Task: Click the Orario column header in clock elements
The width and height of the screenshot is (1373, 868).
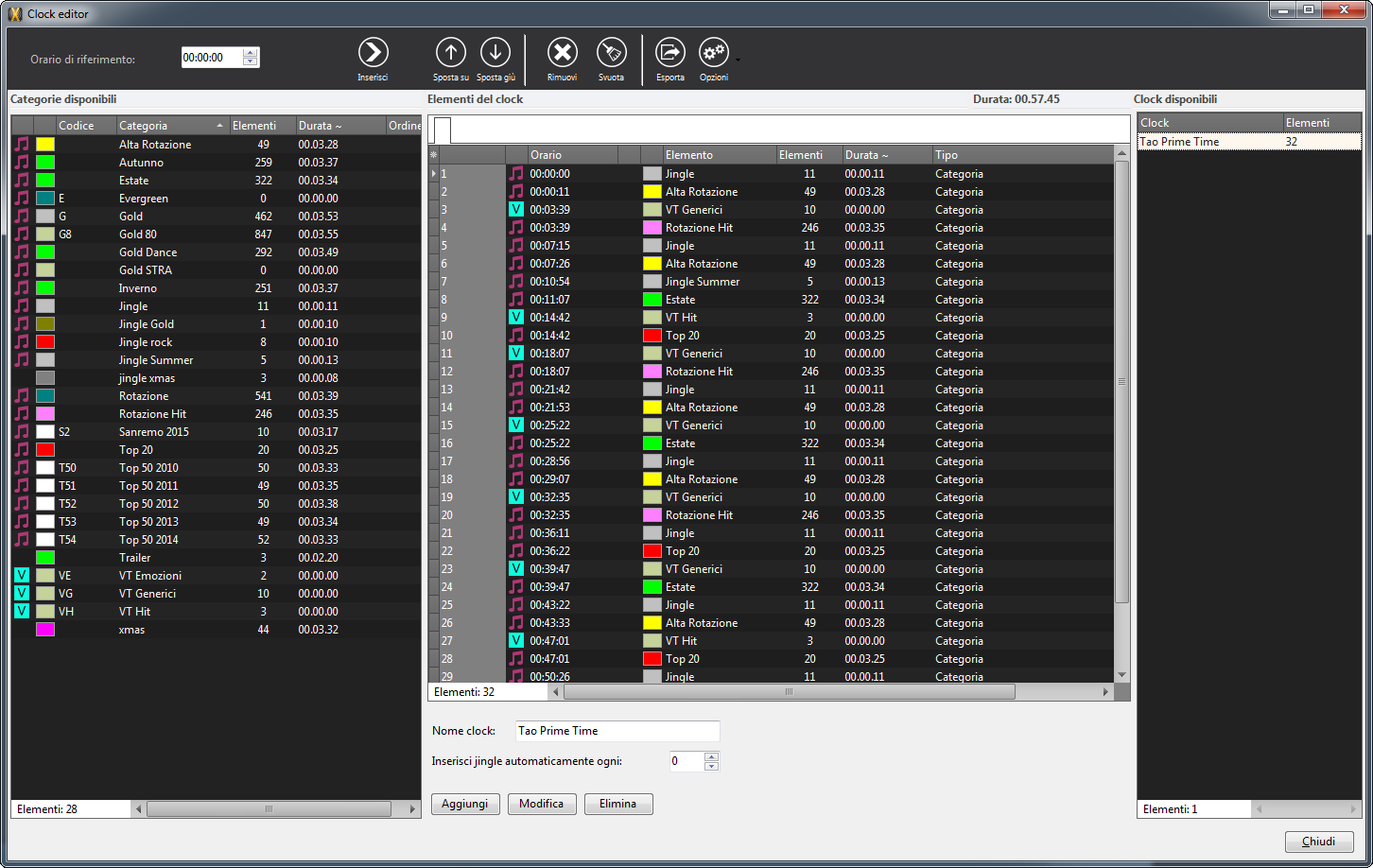Action: coord(572,155)
